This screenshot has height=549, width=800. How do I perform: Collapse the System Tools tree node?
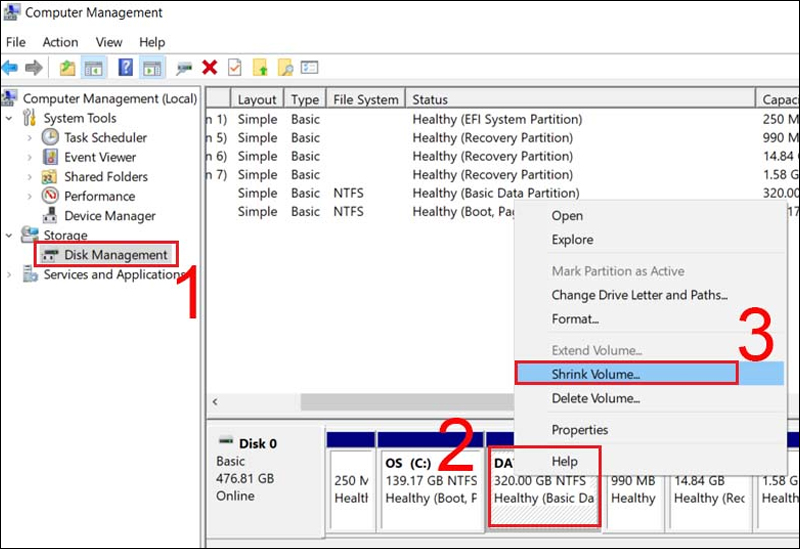coord(10,118)
